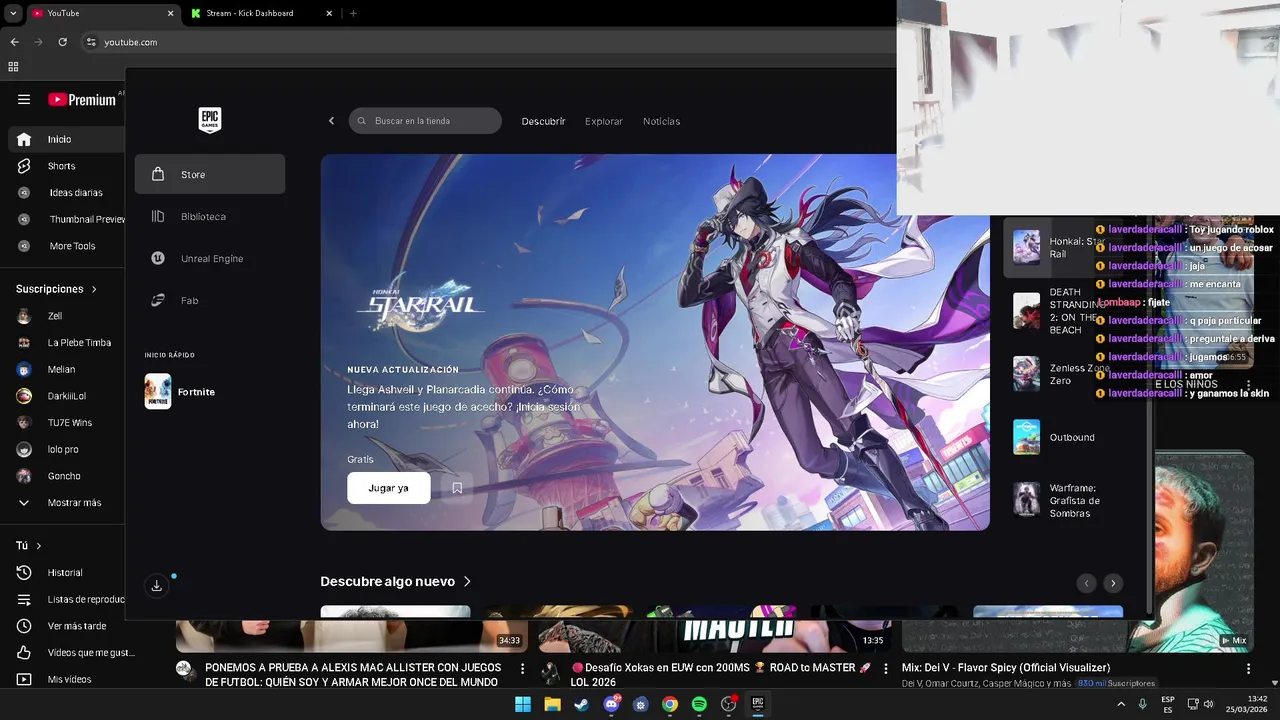Open the Chrome tab search dropdown
The width and height of the screenshot is (1280, 720).
pyautogui.click(x=13, y=13)
